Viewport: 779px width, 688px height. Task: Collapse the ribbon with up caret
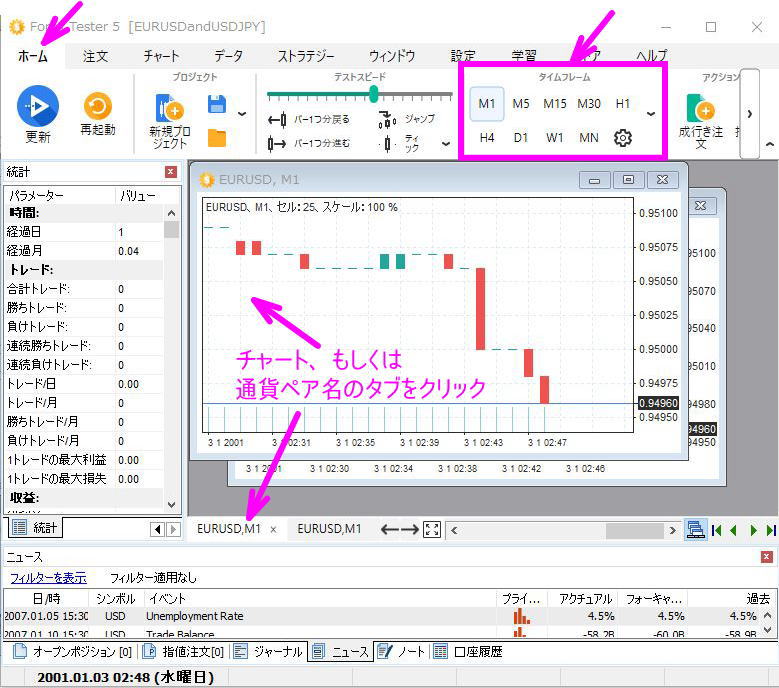770,145
